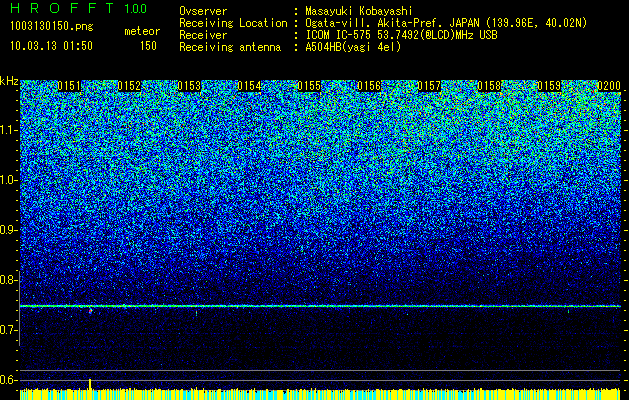Click the 0.8 kHz axis label

[9, 280]
